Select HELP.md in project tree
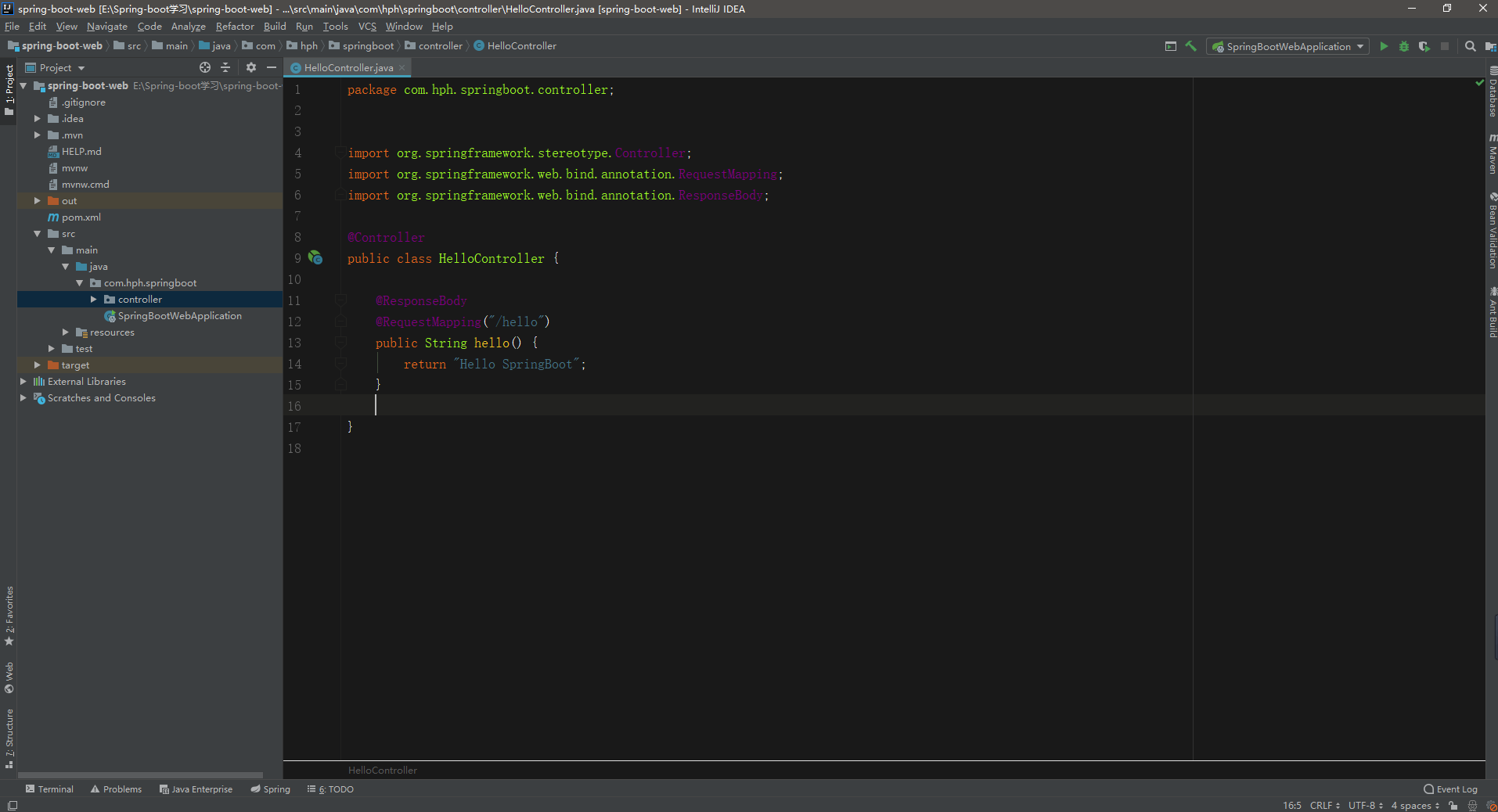The width and height of the screenshot is (1498, 812). point(81,152)
